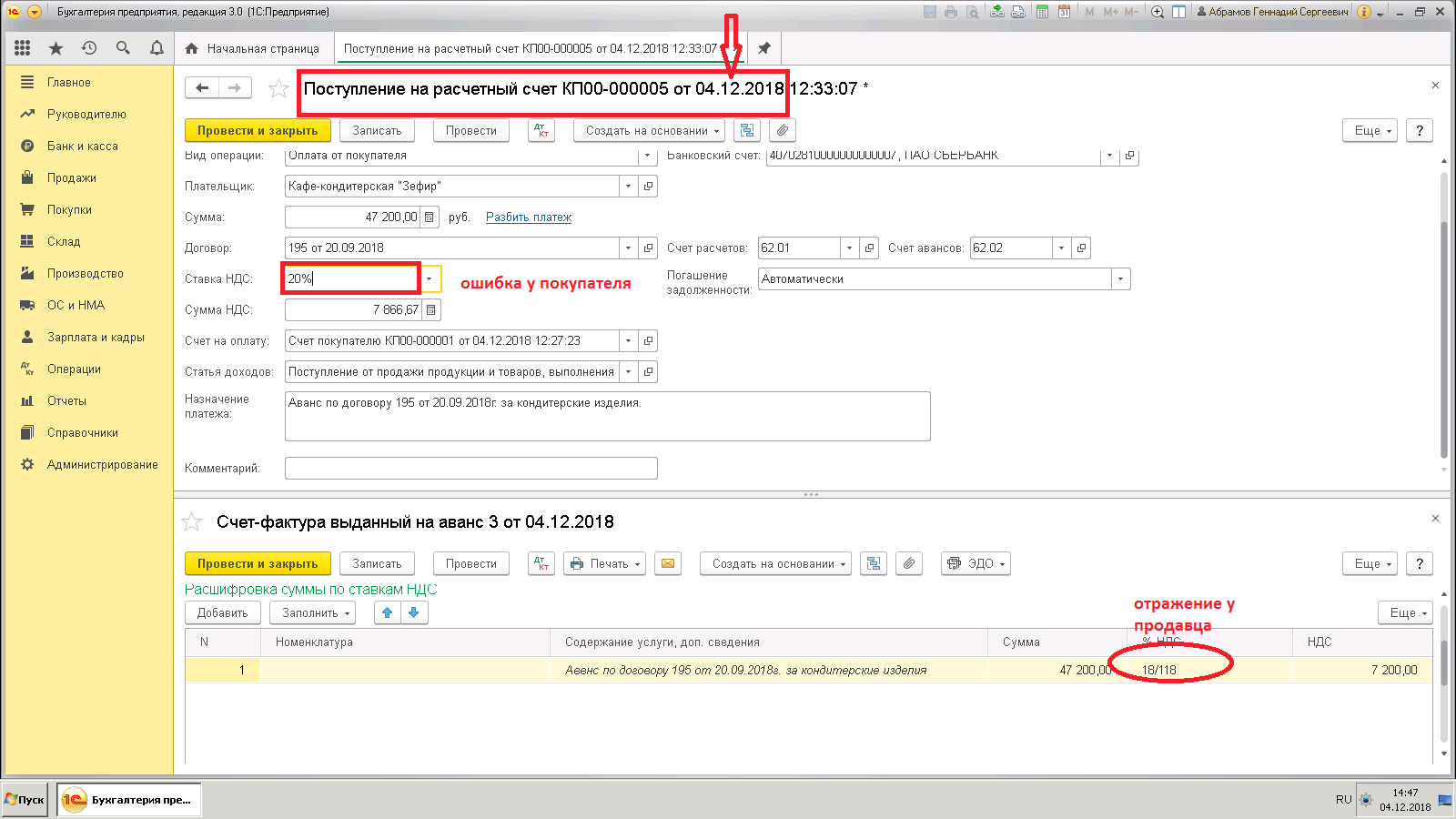Open the Договор card with the open icon
Viewport: 1456px width, 819px height.
648,248
